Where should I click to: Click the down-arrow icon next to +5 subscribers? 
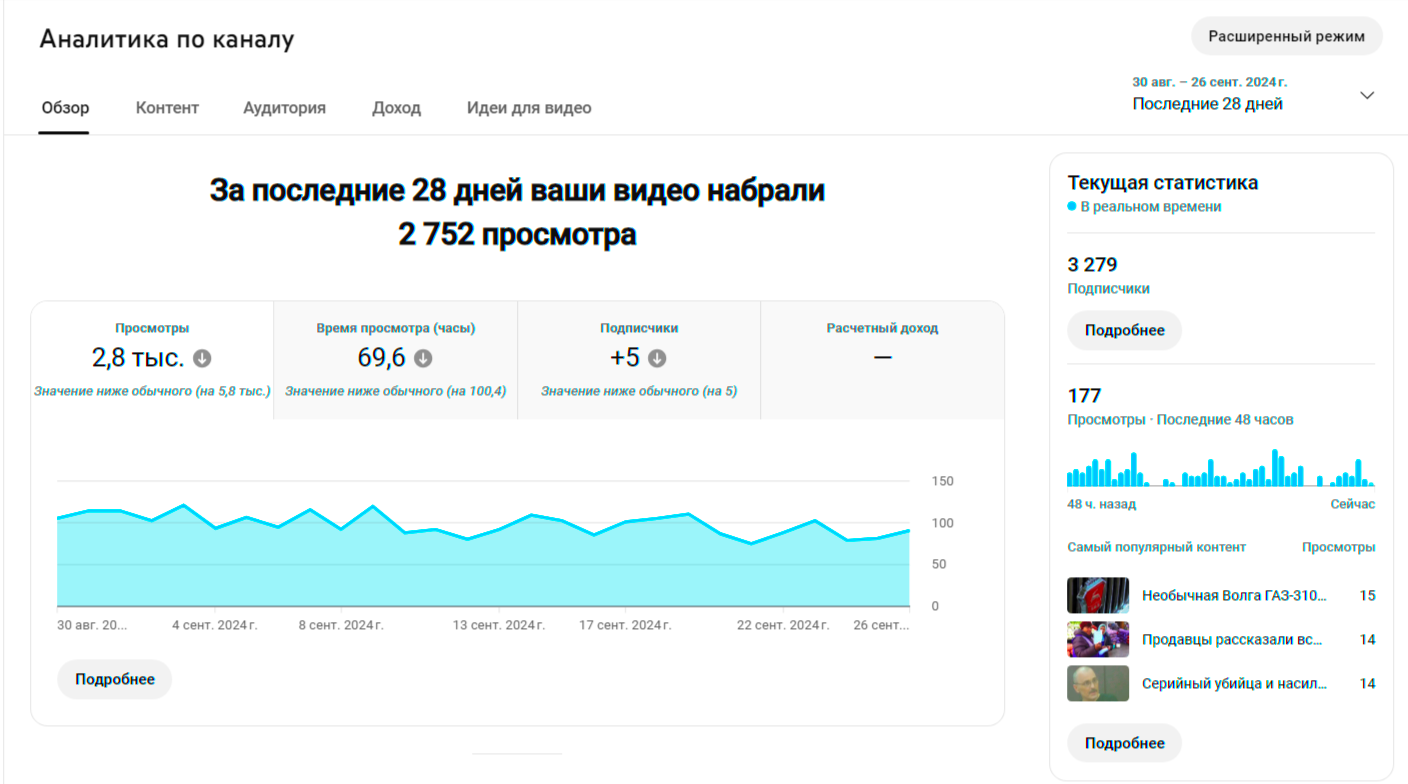[657, 358]
